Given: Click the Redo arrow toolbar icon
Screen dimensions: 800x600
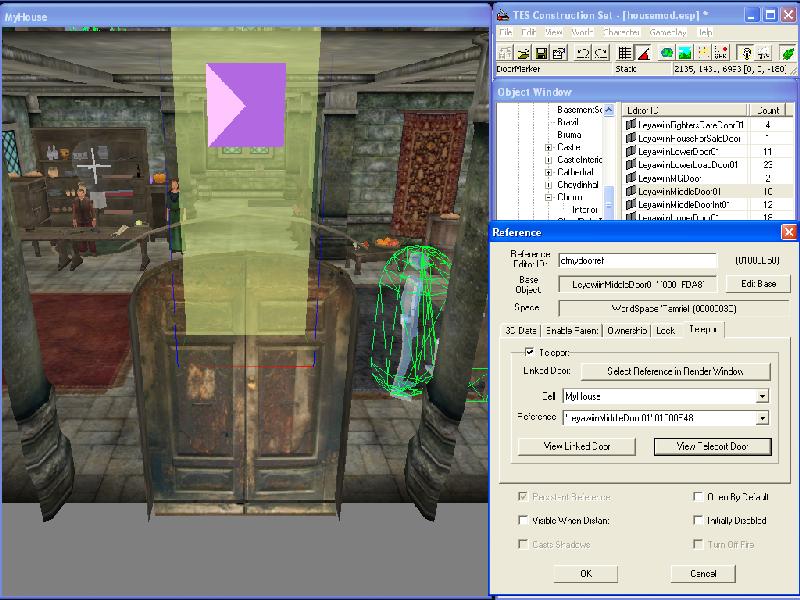Looking at the screenshot, I should [x=601, y=53].
